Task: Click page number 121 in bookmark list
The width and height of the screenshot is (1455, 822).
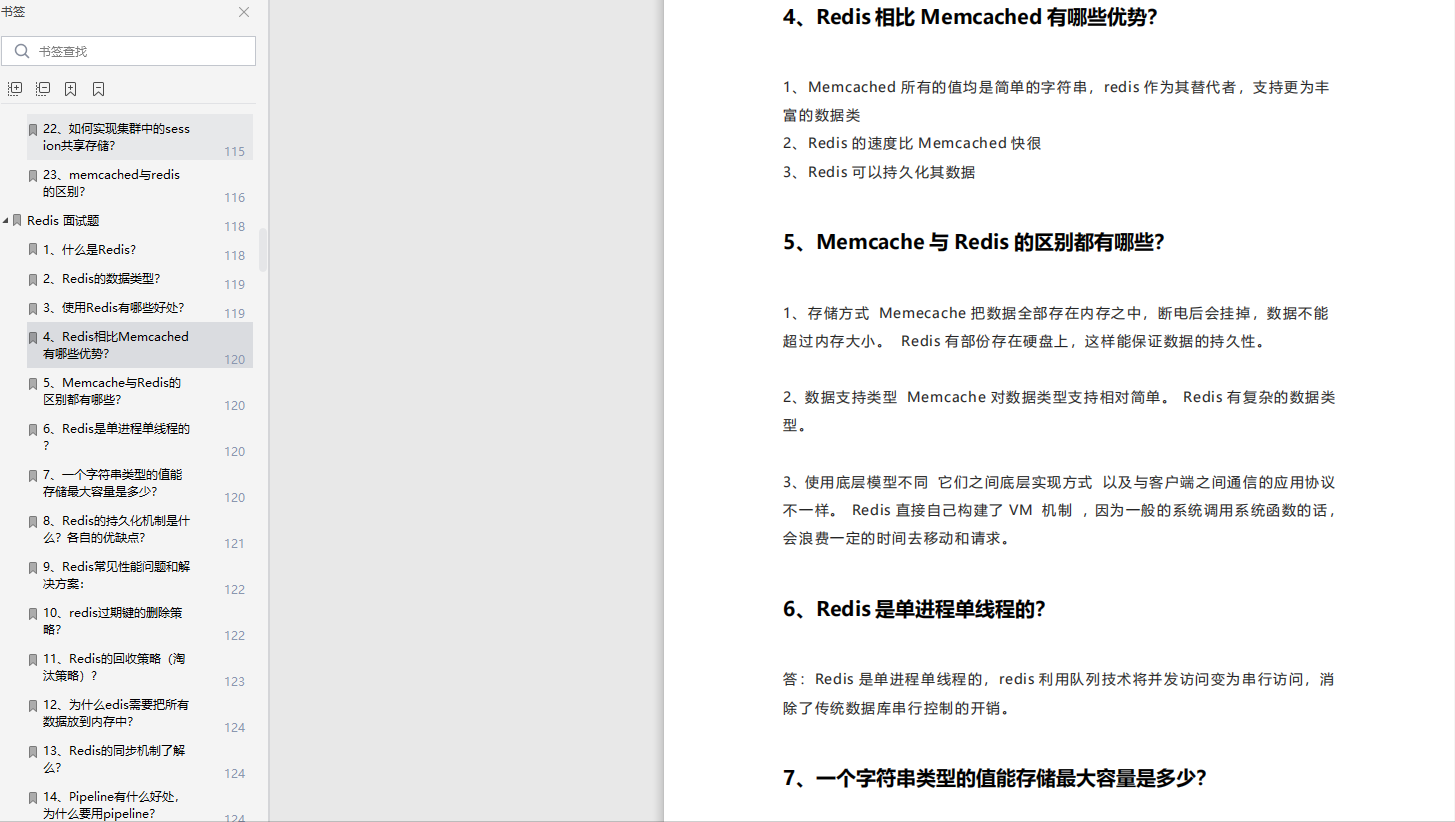Action: [235, 544]
